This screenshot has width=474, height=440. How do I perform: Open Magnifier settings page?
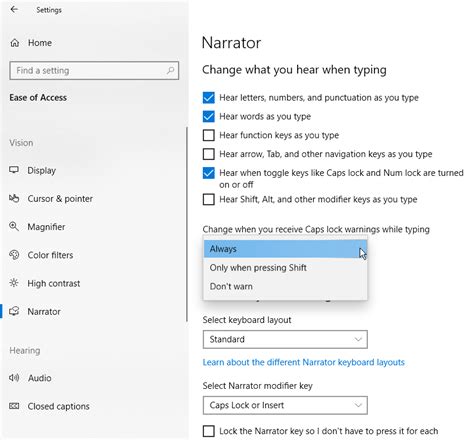tap(46, 227)
